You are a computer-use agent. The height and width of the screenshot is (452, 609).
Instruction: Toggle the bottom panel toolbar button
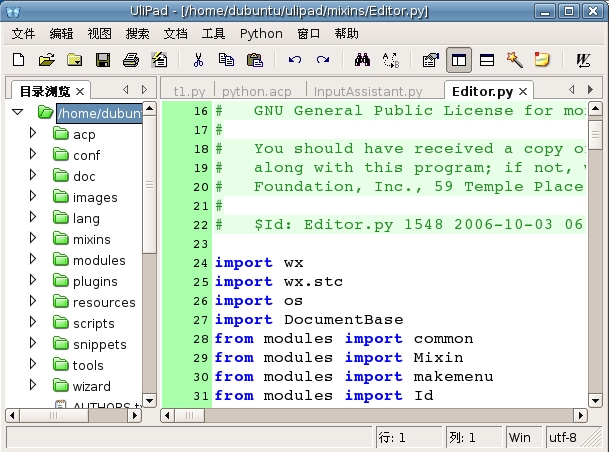pyautogui.click(x=487, y=60)
